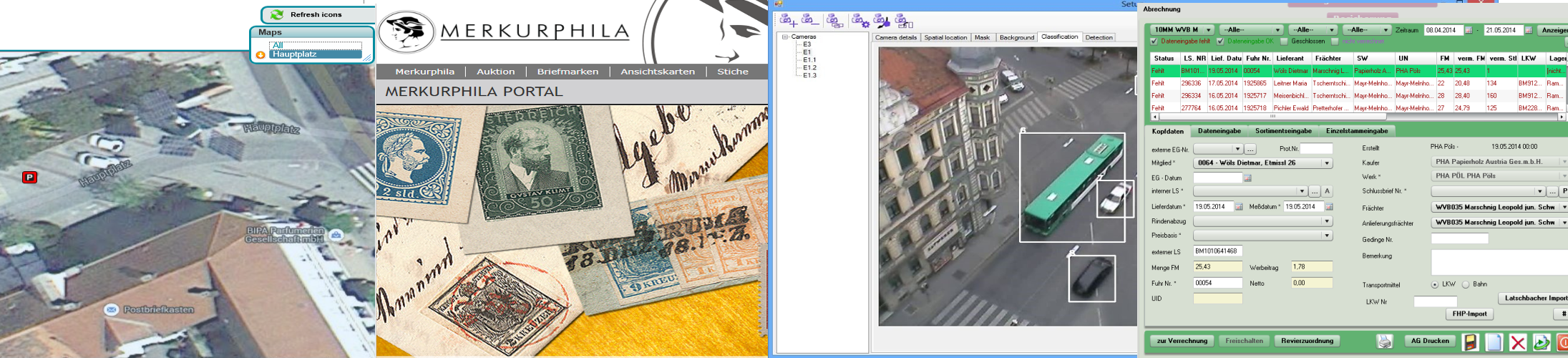Open the Auktion menu on Merkurphila site
Image resolution: width=1568 pixels, height=358 pixels.
tap(496, 72)
